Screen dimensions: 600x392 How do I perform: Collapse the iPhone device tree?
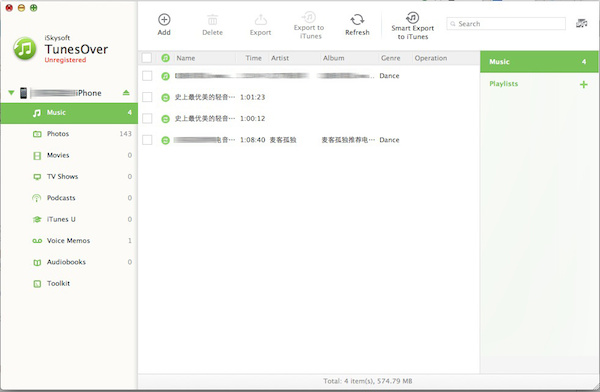click(11, 93)
